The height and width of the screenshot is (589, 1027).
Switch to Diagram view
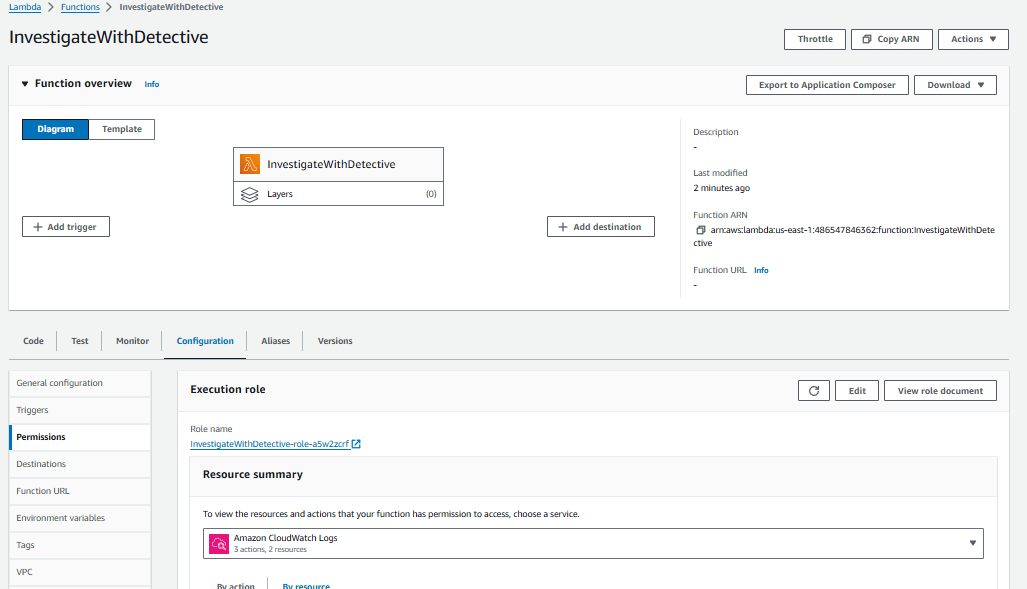(x=56, y=129)
